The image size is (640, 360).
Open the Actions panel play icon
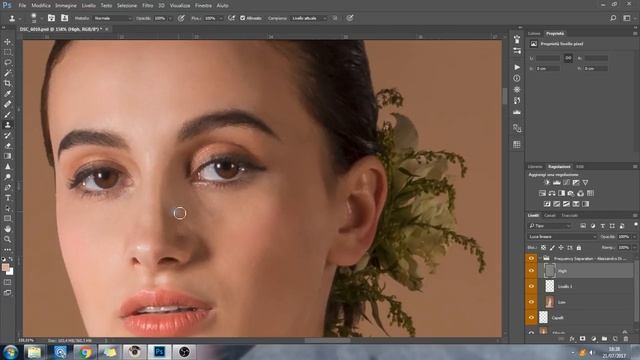tap(517, 67)
